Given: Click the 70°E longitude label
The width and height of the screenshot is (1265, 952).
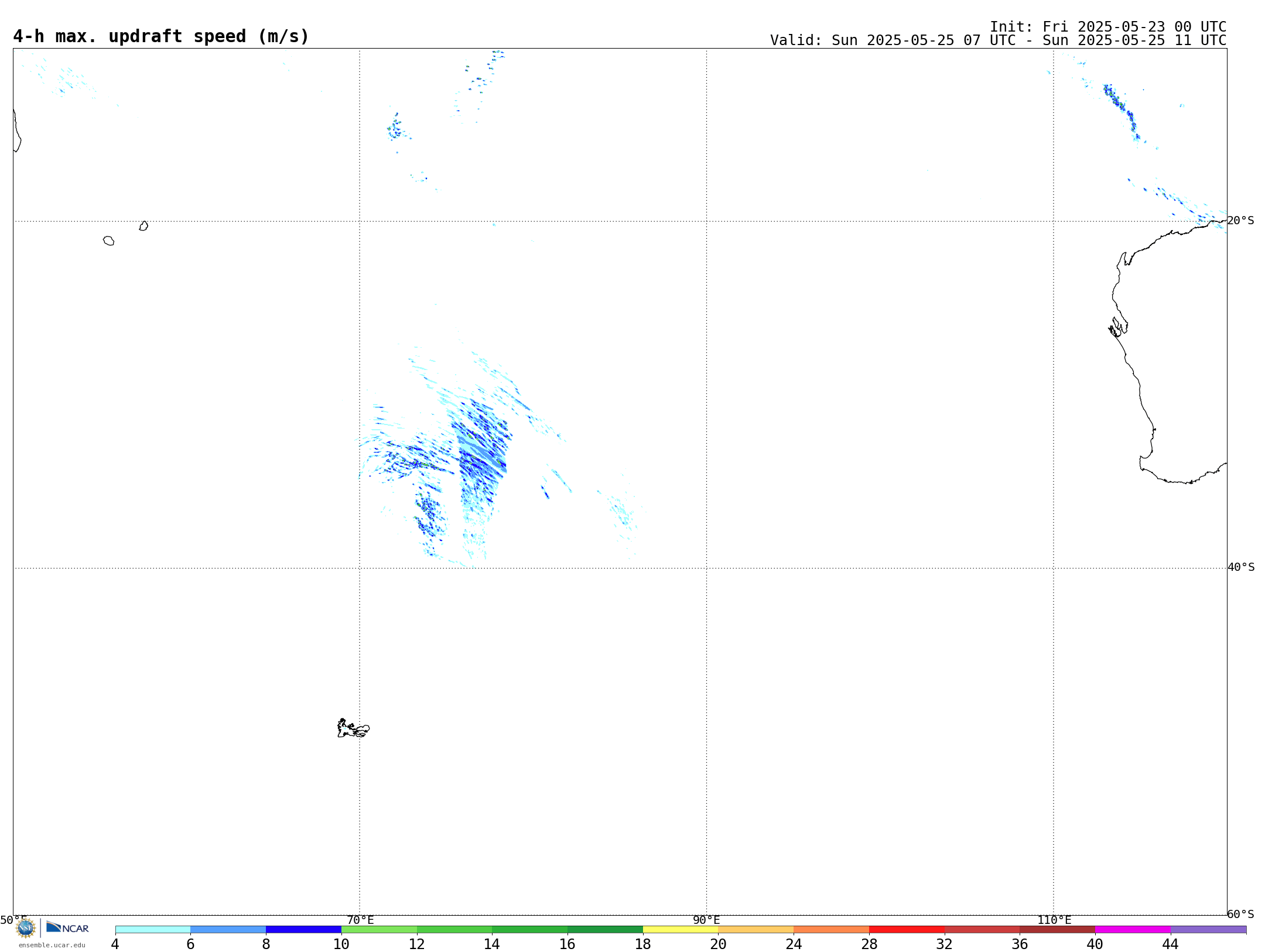Looking at the screenshot, I should (360, 920).
